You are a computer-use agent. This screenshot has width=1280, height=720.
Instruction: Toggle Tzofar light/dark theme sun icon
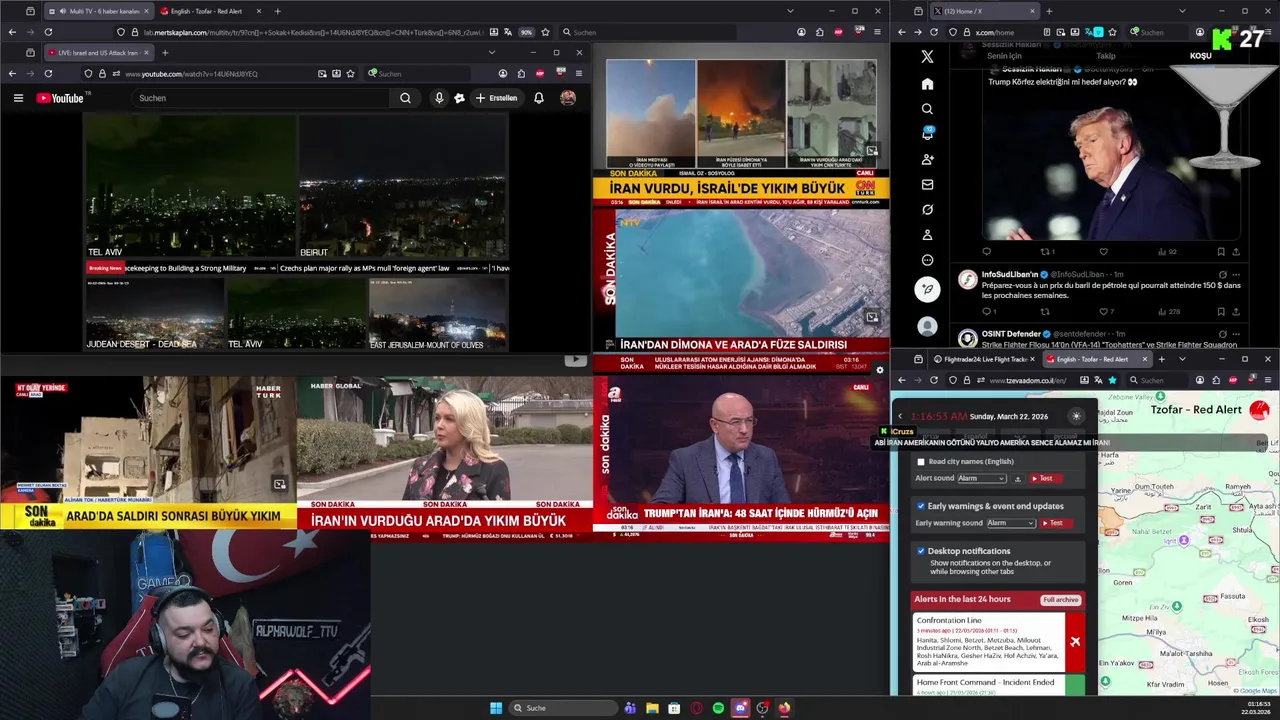[x=1076, y=416]
